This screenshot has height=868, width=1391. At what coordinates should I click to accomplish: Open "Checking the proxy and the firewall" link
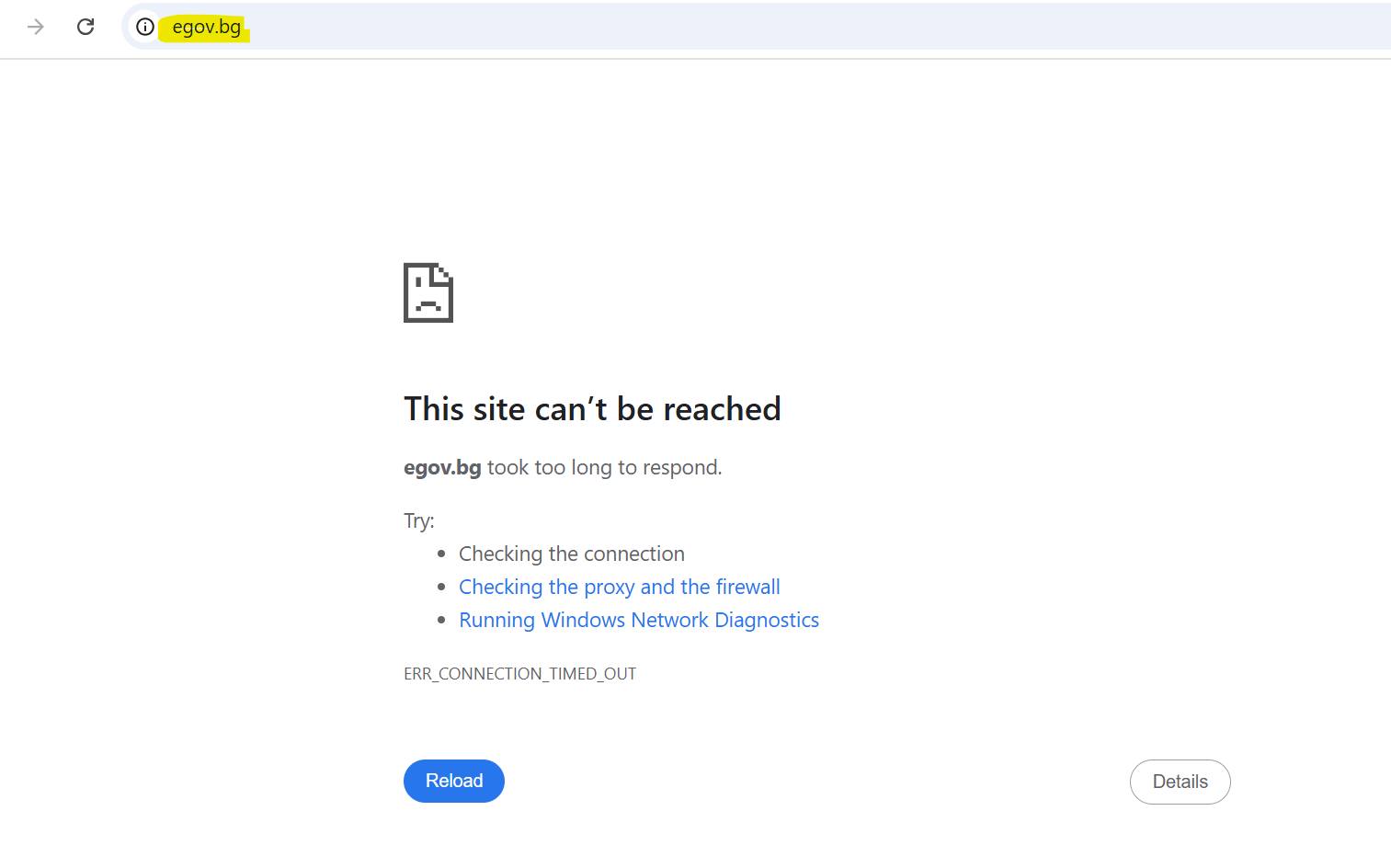[x=619, y=587]
